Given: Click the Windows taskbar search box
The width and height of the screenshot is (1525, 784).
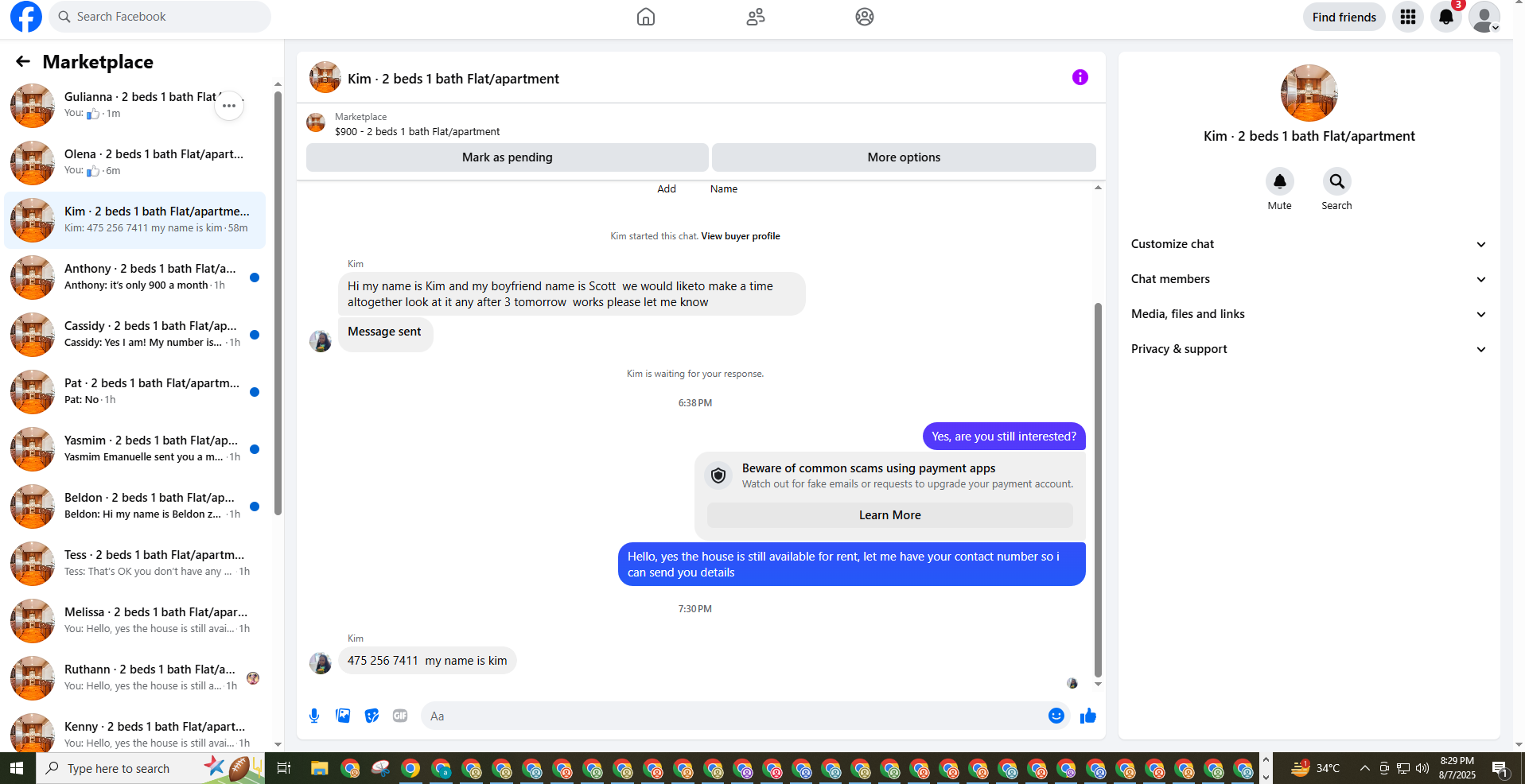Looking at the screenshot, I should pos(150,768).
